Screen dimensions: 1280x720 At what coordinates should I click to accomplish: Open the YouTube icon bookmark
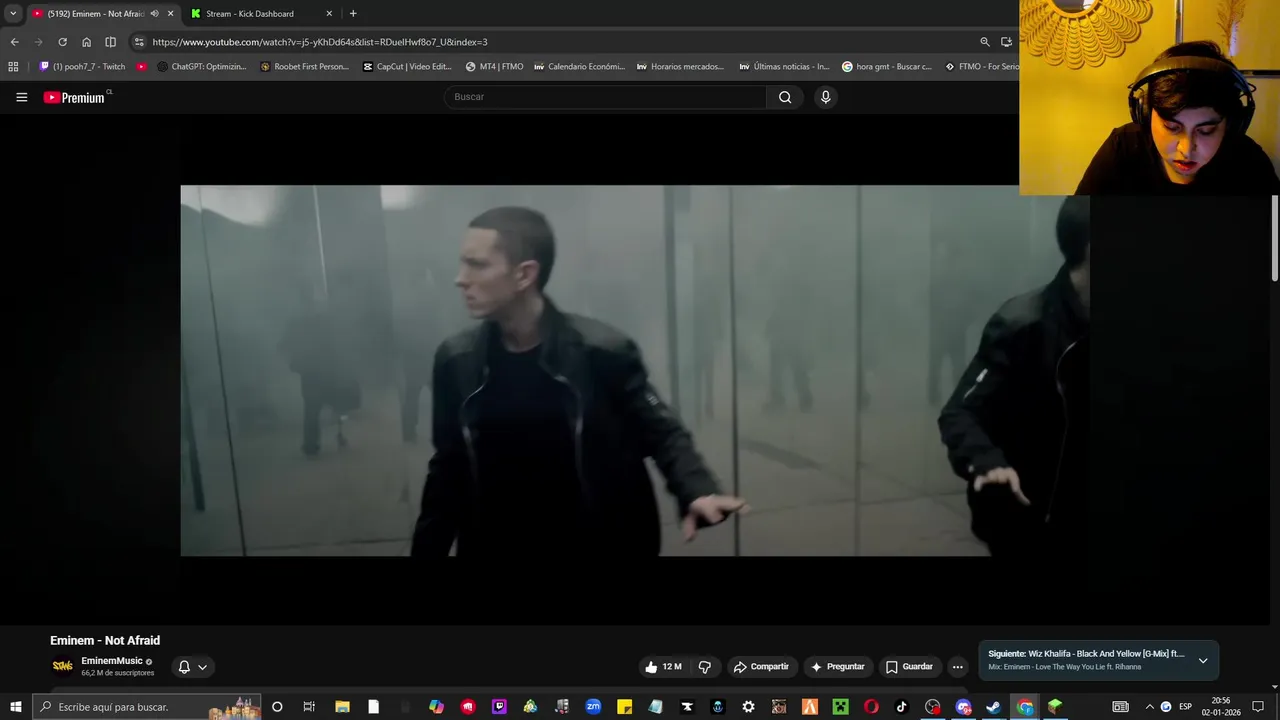pyautogui.click(x=142, y=67)
